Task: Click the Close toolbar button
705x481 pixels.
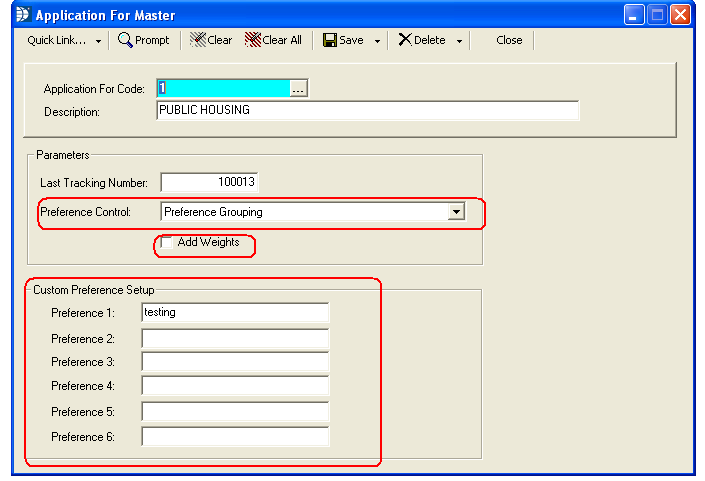Action: point(509,40)
